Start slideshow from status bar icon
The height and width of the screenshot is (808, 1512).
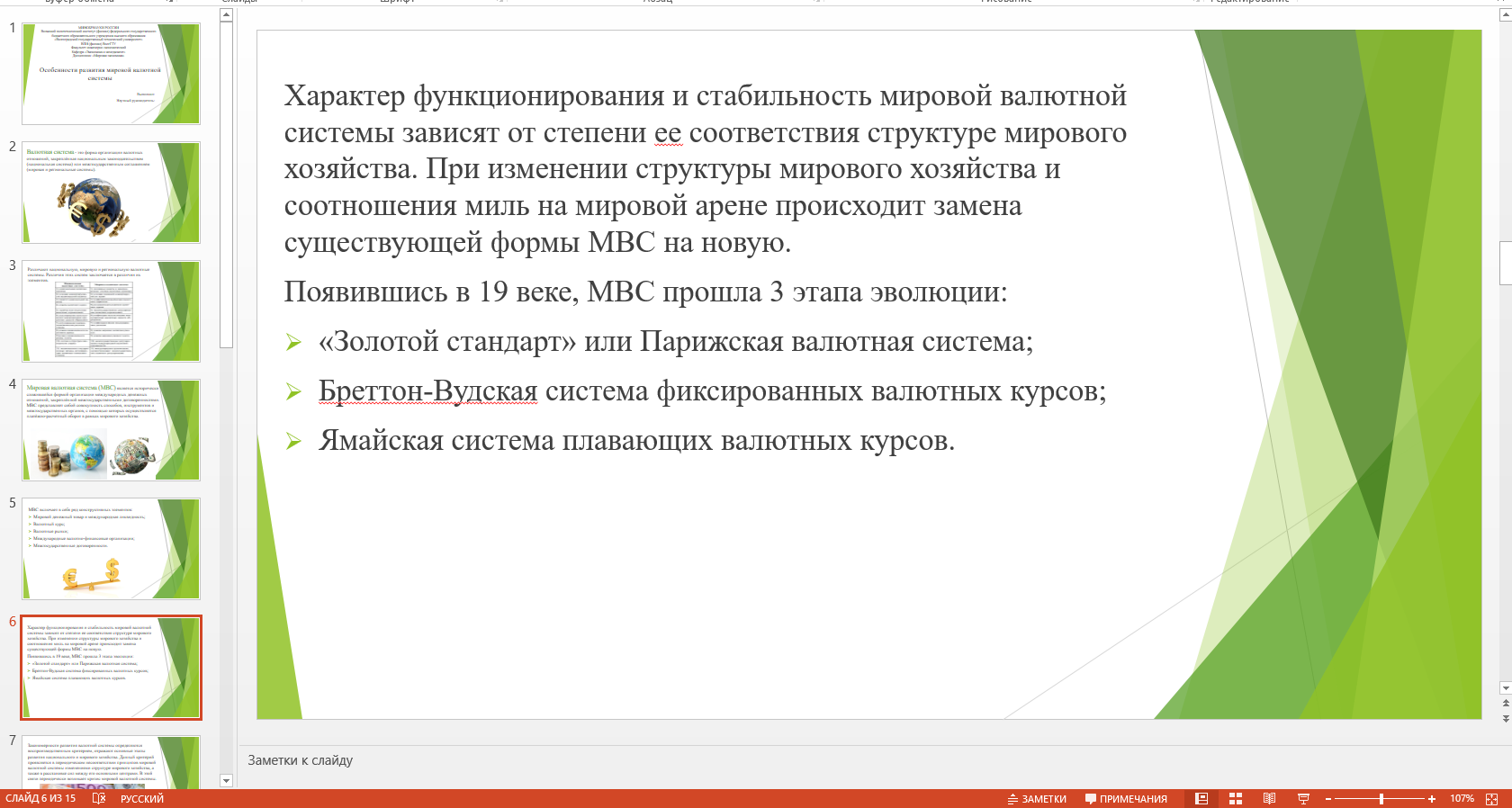(1303, 798)
